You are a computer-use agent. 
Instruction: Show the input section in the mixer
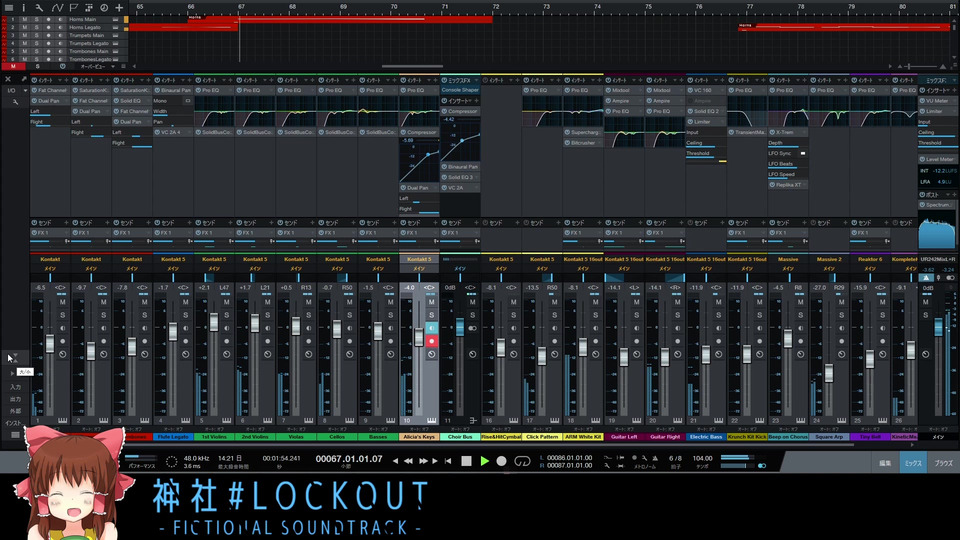[x=15, y=387]
